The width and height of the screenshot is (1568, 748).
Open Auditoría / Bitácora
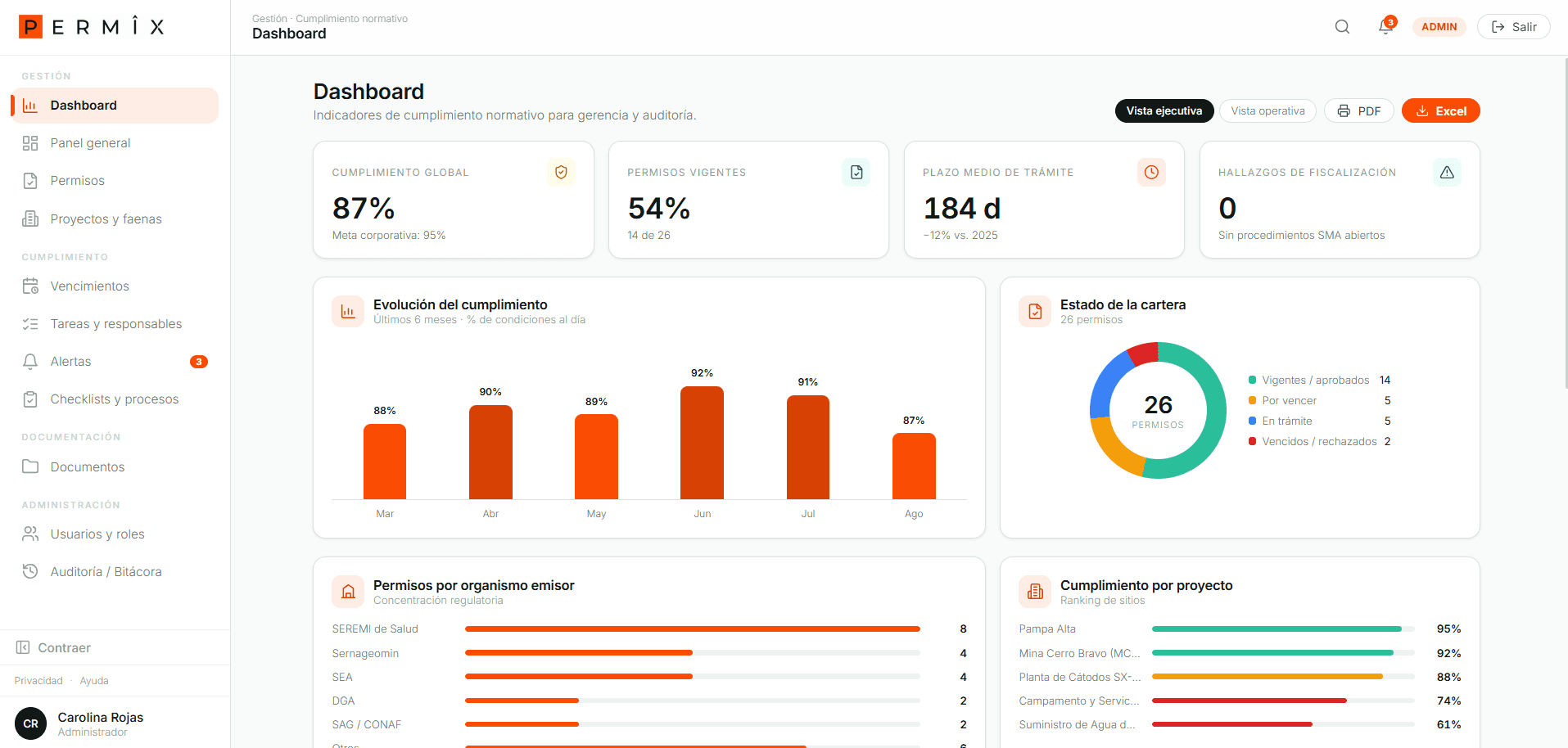115,572
